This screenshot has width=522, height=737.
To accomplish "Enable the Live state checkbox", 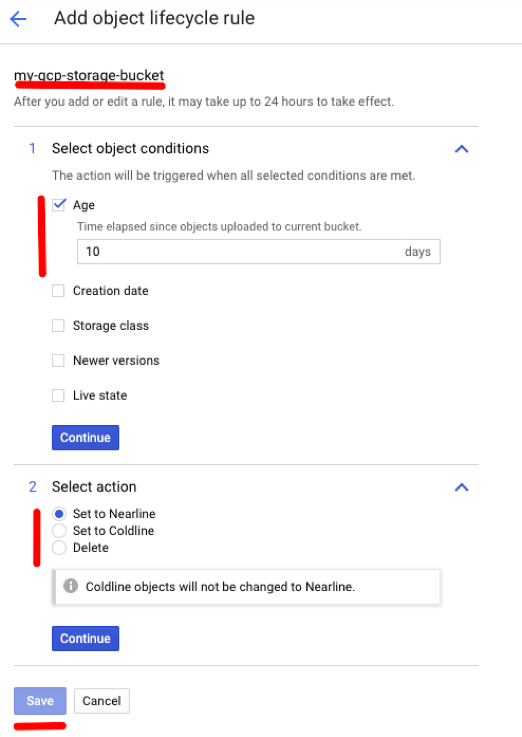I will pos(58,395).
